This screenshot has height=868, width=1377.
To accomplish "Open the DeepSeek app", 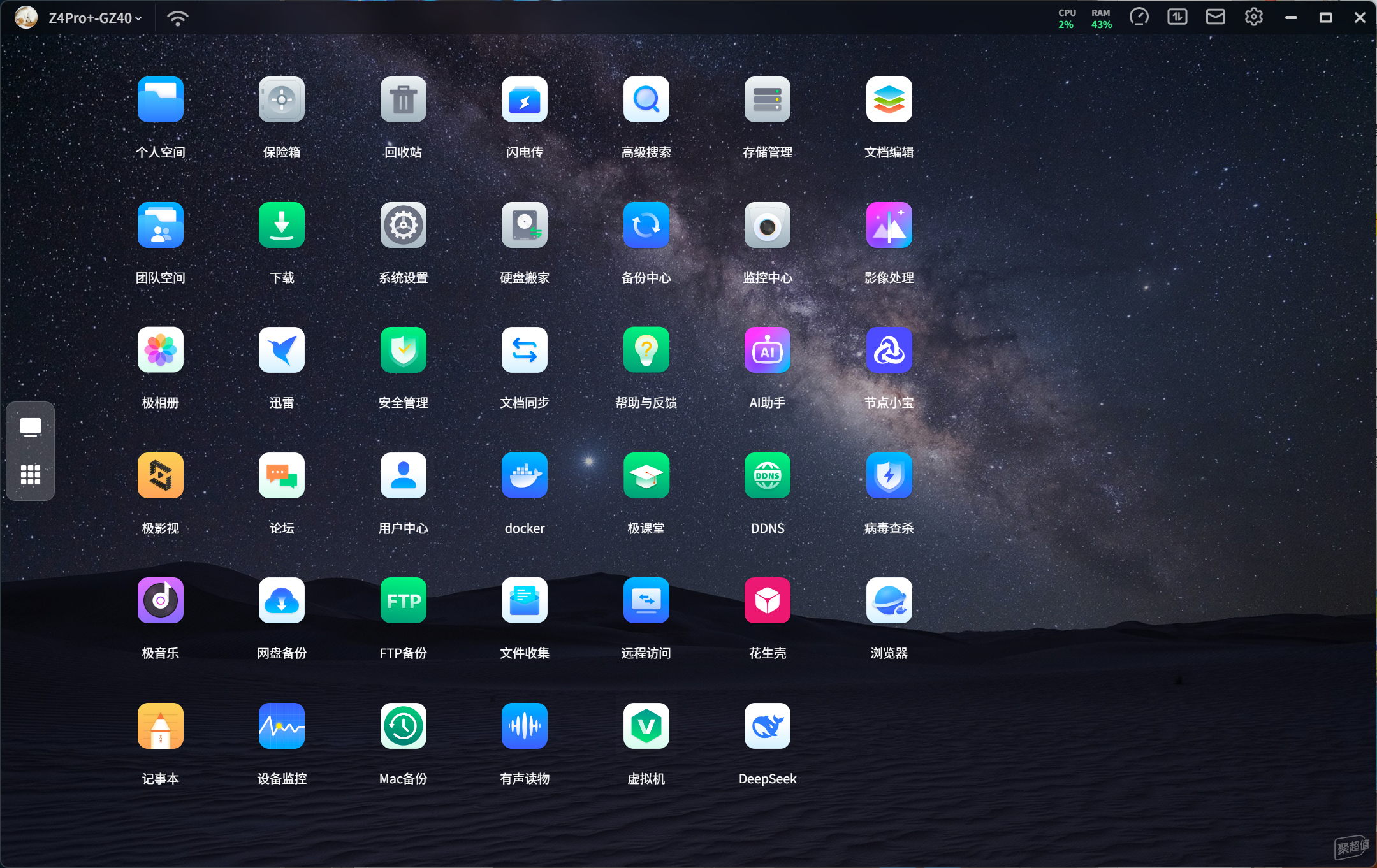I will click(768, 727).
